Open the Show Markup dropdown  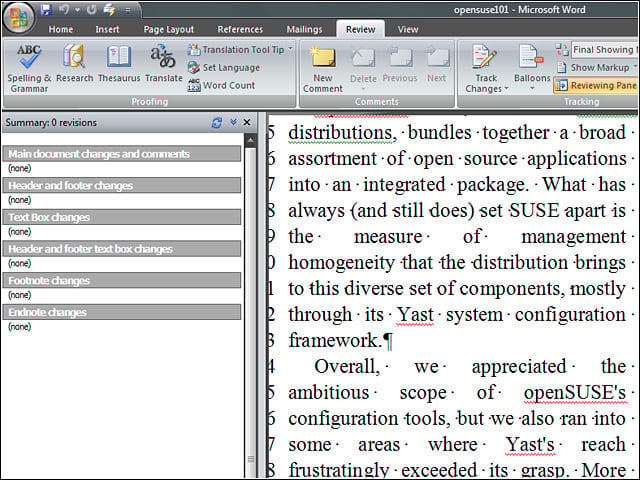click(x=596, y=67)
